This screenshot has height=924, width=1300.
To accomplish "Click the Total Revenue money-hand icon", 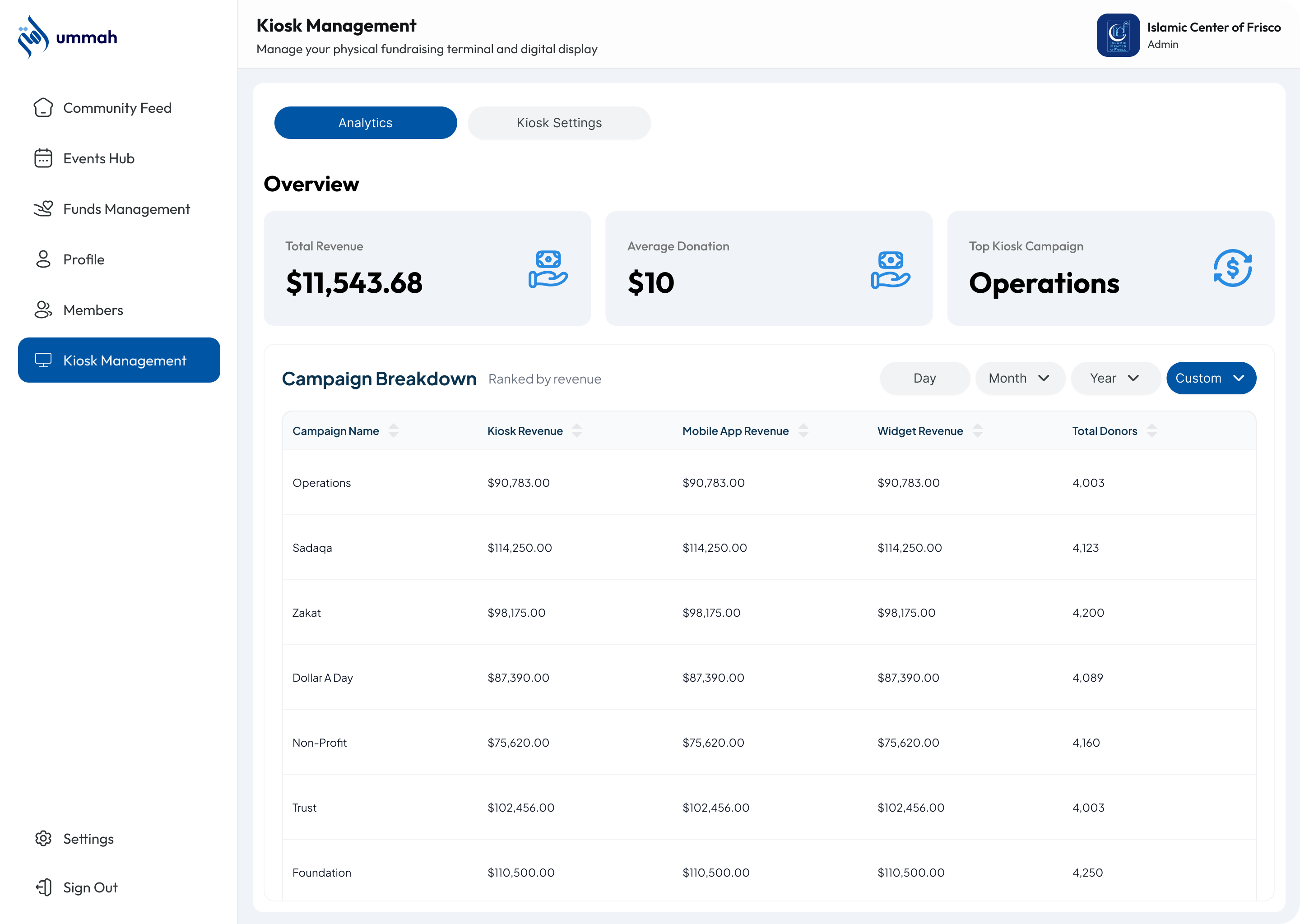I will 548,269.
